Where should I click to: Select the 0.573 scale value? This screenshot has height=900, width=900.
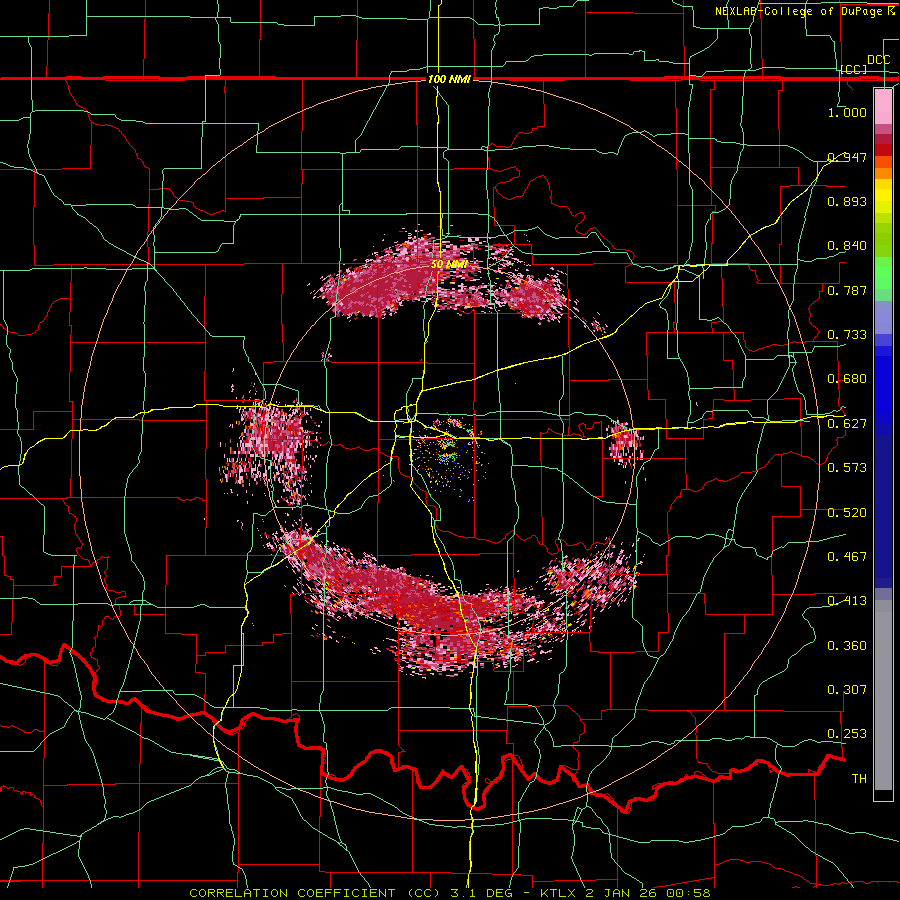coord(847,468)
